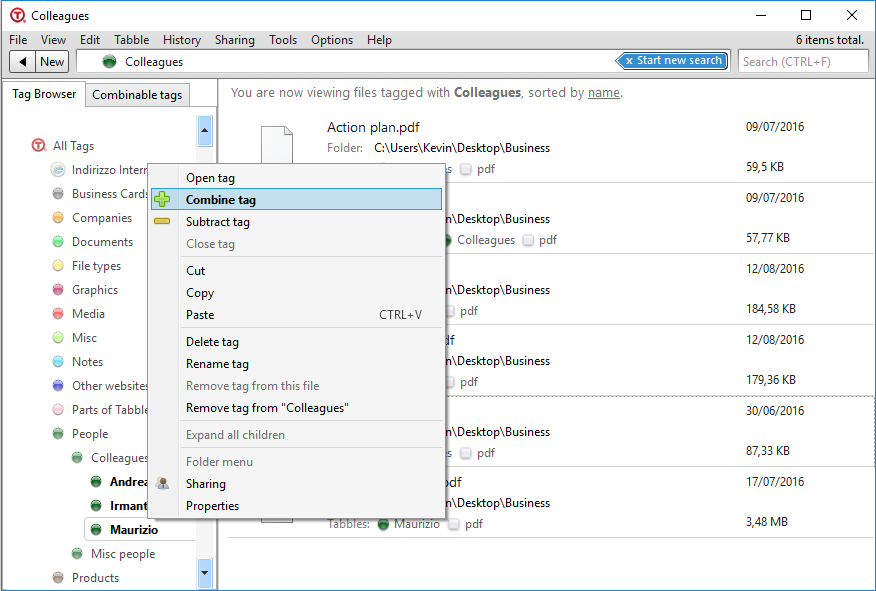This screenshot has width=876, height=591.
Task: Choose Copy in the context menu
Action: pyautogui.click(x=296, y=293)
